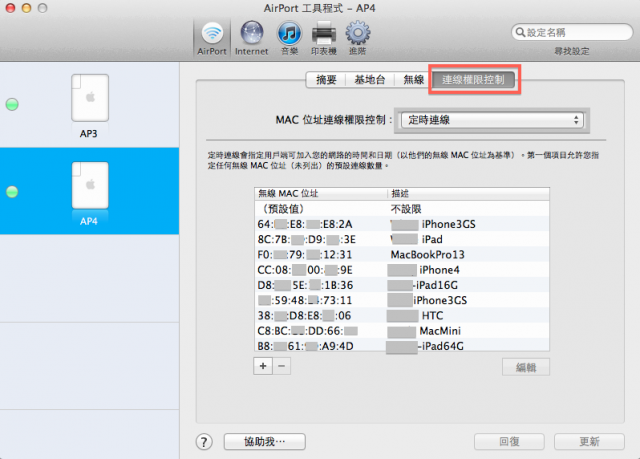The height and width of the screenshot is (459, 640).
Task: Click the 描述 column header
Action: [x=468, y=194]
